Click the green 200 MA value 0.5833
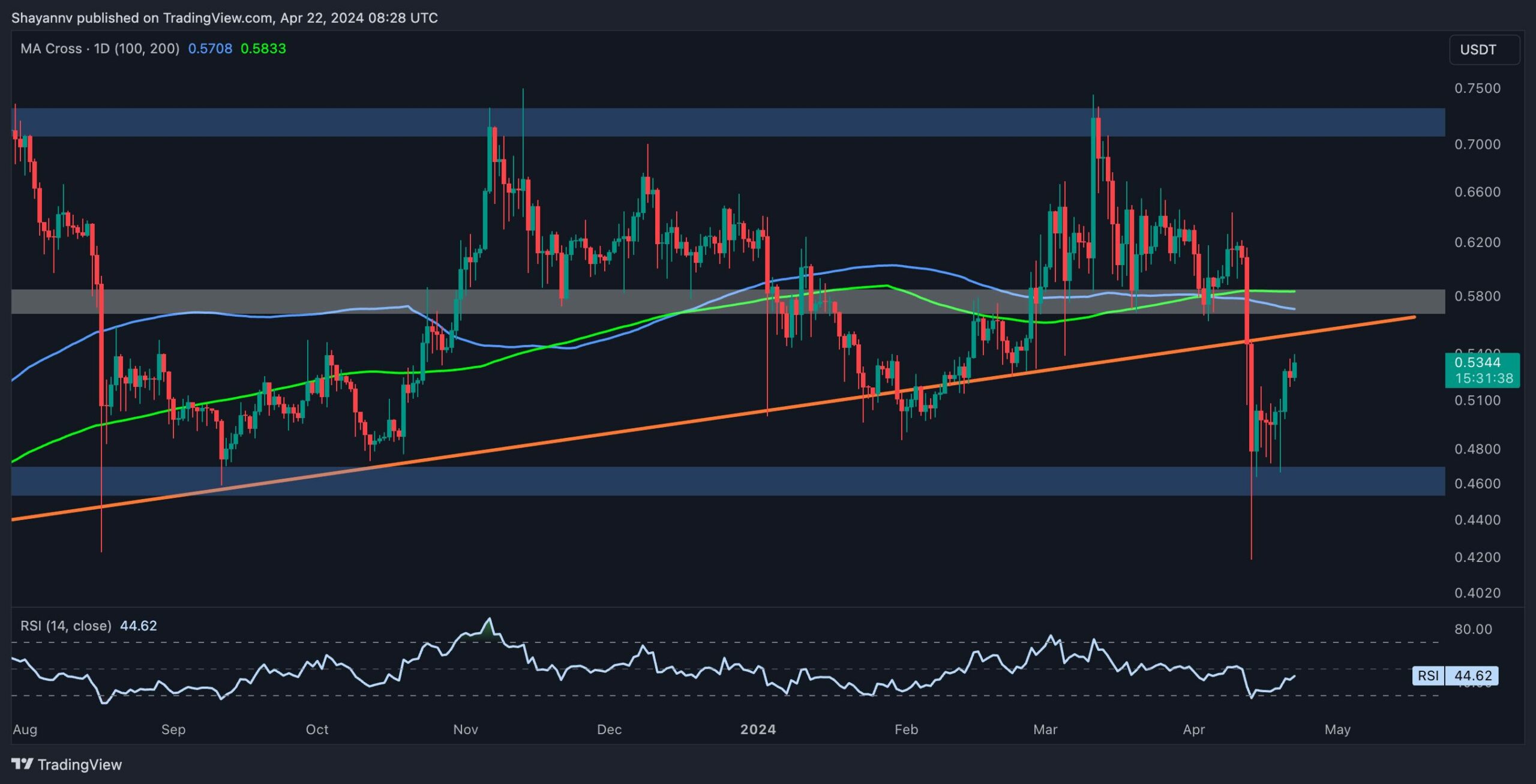The width and height of the screenshot is (1536, 784). point(263,49)
